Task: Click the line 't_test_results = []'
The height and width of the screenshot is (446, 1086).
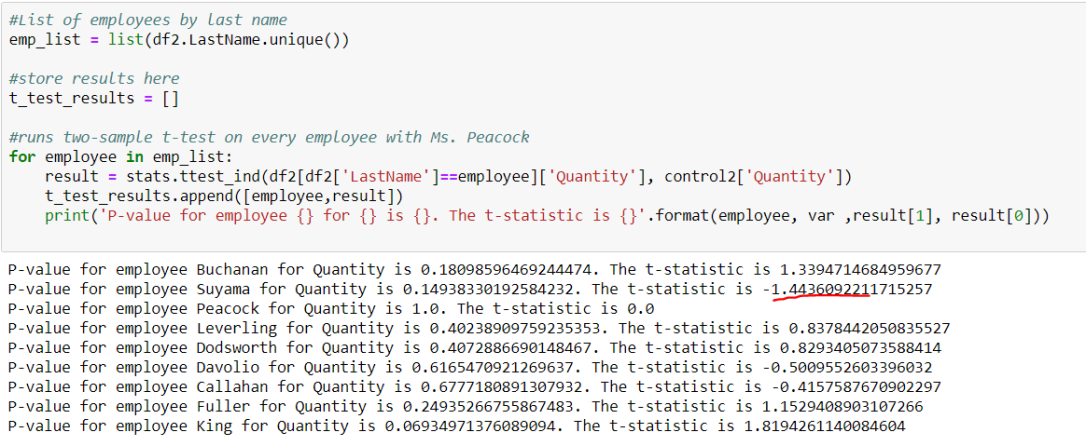Action: pos(94,98)
